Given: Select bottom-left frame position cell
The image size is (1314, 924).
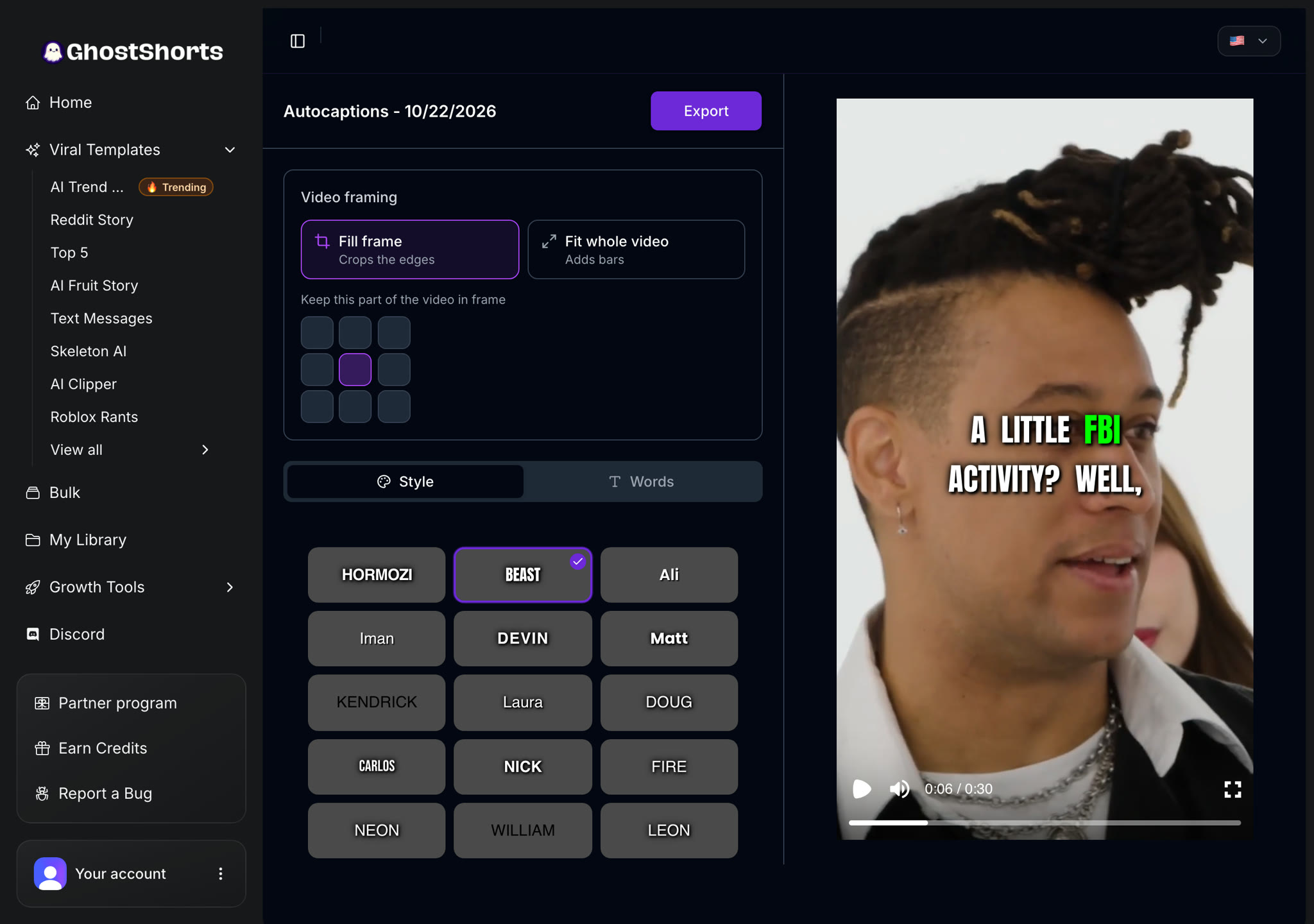Looking at the screenshot, I should (x=317, y=407).
